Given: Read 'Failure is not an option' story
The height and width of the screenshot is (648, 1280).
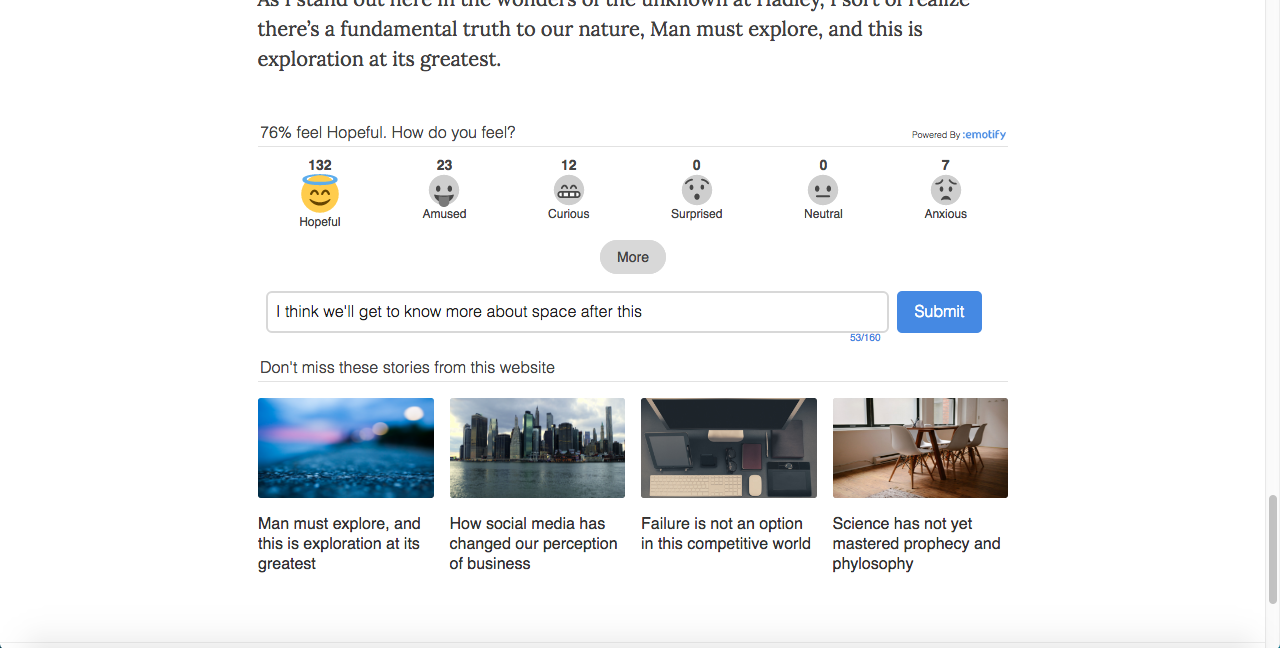Looking at the screenshot, I should (x=725, y=533).
